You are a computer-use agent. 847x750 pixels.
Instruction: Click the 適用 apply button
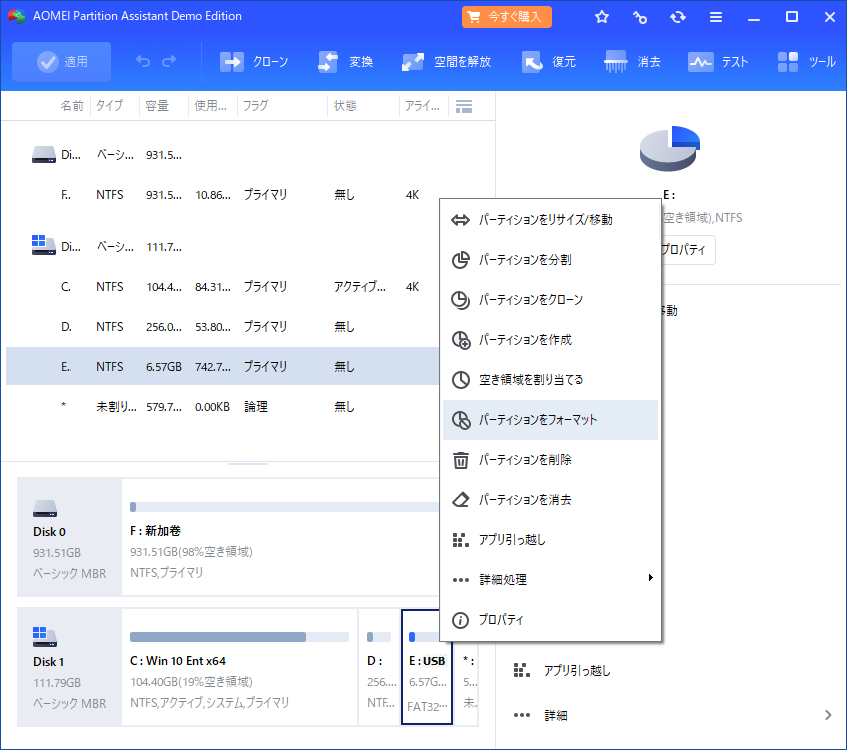tap(61, 61)
